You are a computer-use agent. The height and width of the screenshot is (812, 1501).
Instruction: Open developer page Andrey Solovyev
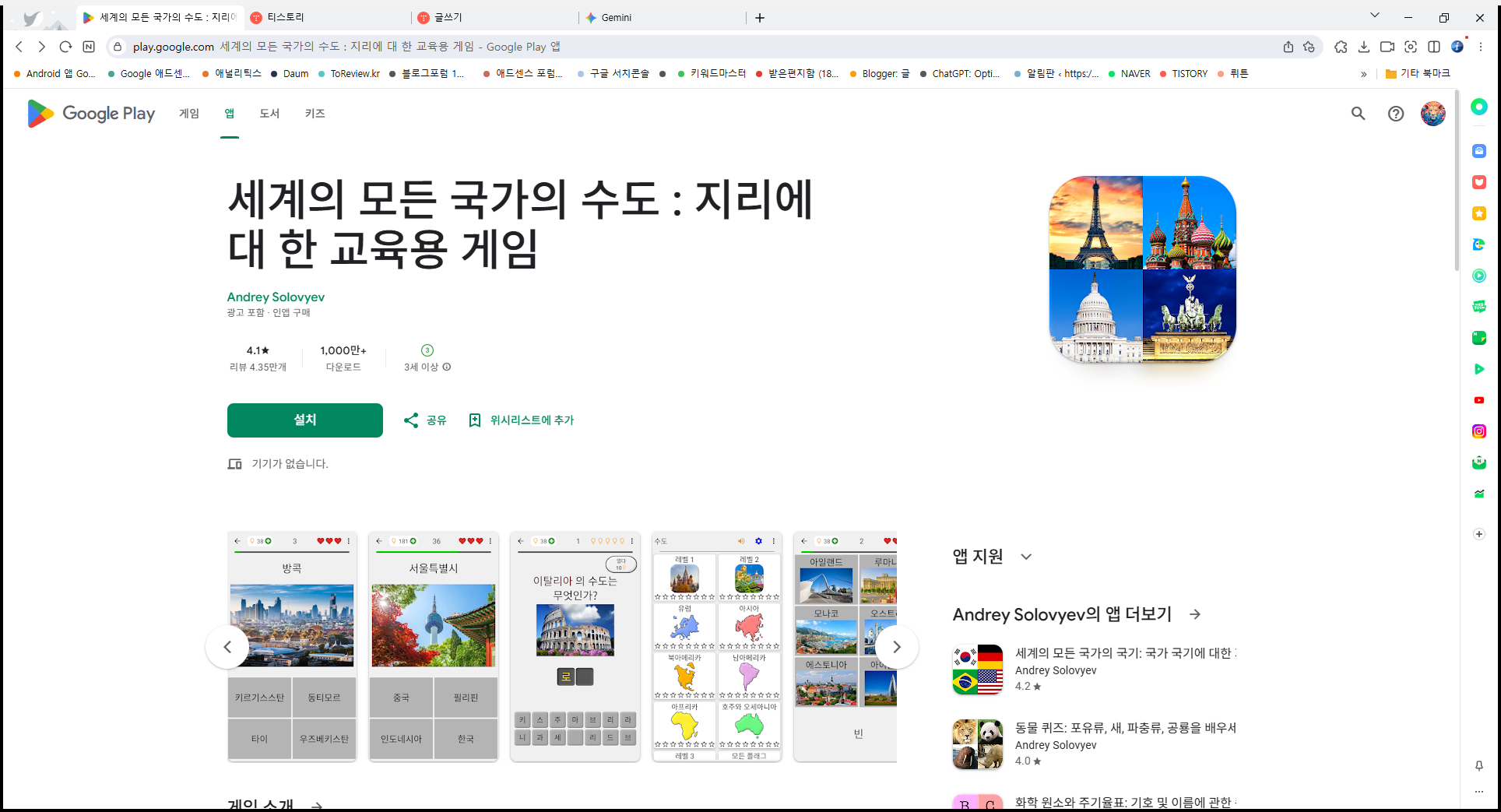coord(276,297)
